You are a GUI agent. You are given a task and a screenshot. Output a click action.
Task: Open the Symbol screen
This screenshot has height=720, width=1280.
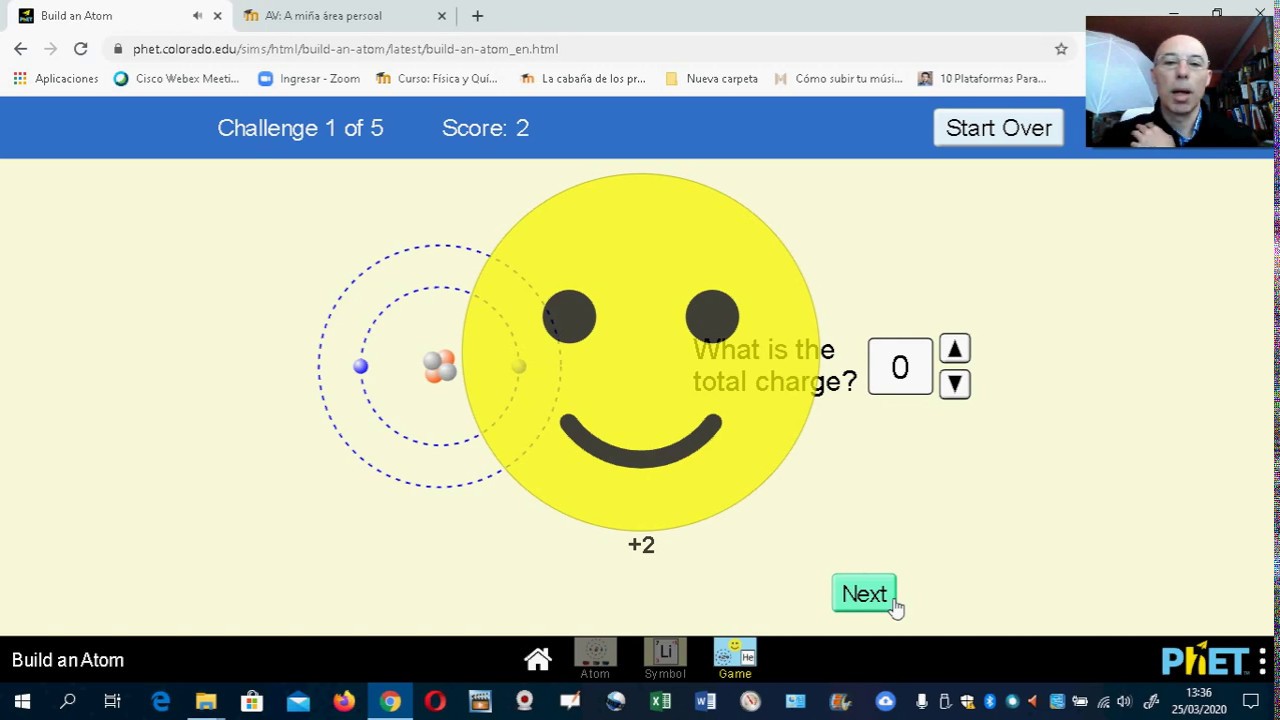[665, 660]
